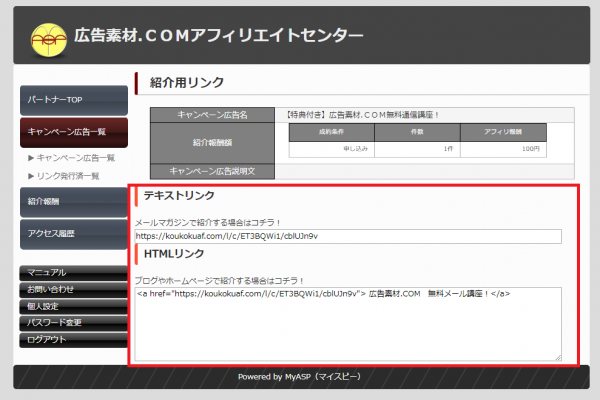Click inside the HTML link code textarea
This screenshot has height=400, width=600.
pos(348,324)
